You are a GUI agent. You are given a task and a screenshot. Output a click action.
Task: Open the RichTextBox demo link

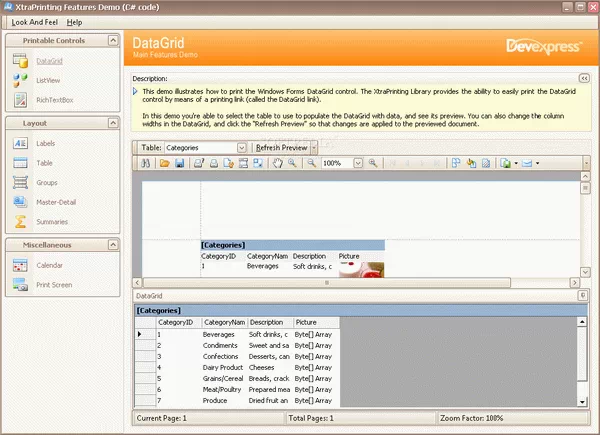point(55,100)
